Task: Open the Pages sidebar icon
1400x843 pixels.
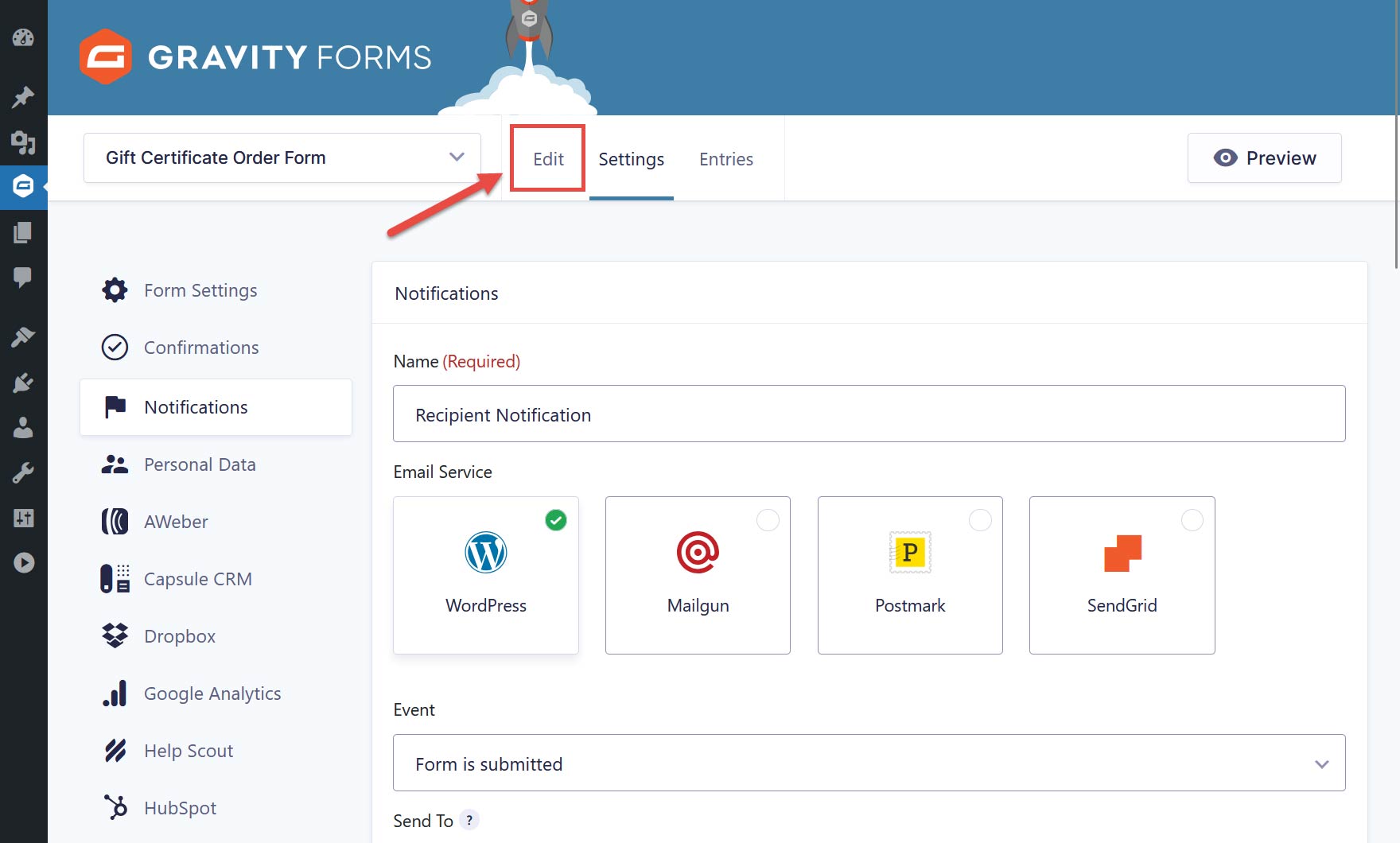Action: pos(23,232)
